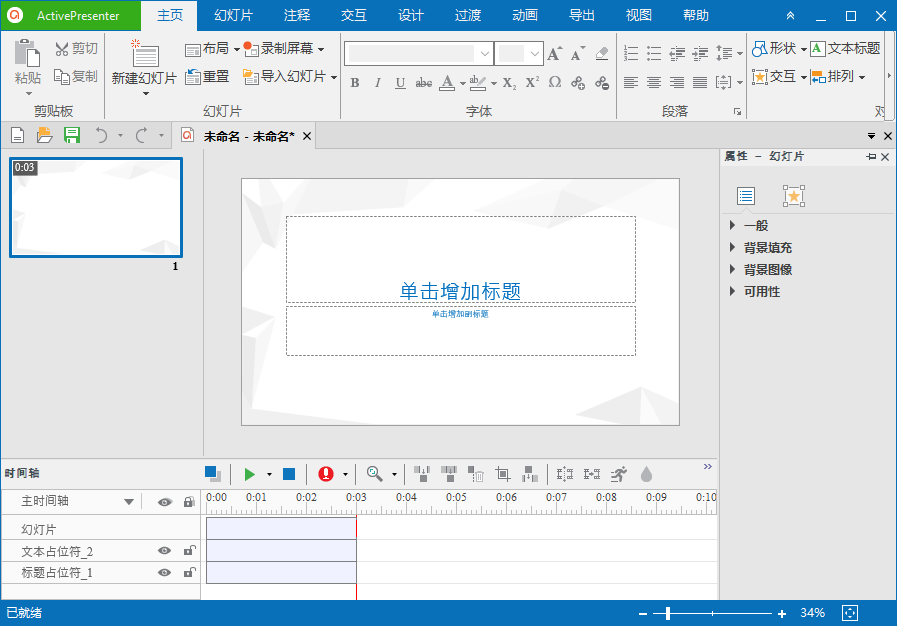Toggle Underline text formatting
The width and height of the screenshot is (897, 626).
(400, 83)
